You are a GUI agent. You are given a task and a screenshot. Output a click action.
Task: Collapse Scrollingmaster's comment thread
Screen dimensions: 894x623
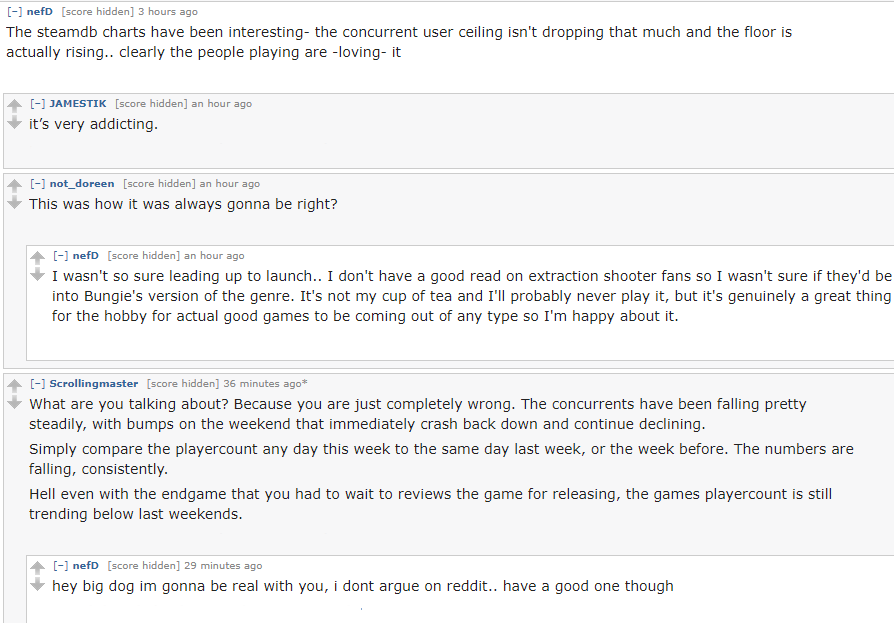coord(38,384)
